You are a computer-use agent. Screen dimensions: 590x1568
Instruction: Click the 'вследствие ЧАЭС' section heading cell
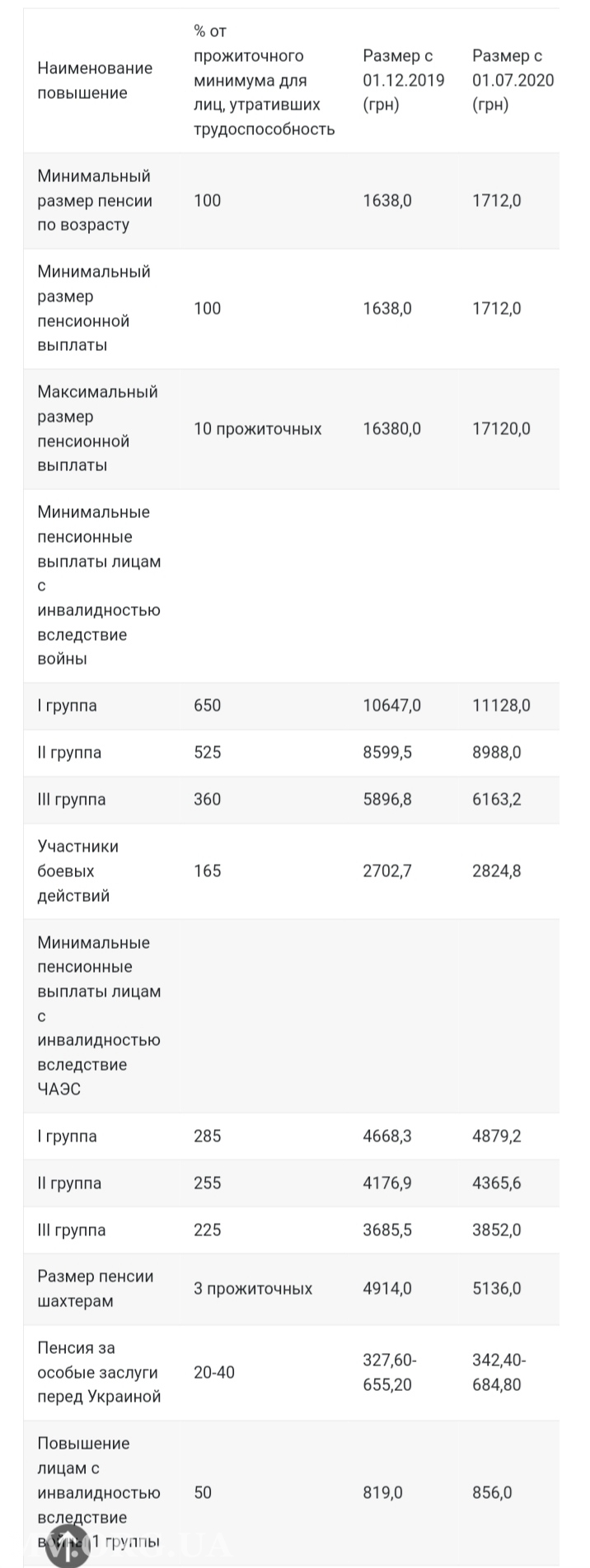pos(99,1015)
